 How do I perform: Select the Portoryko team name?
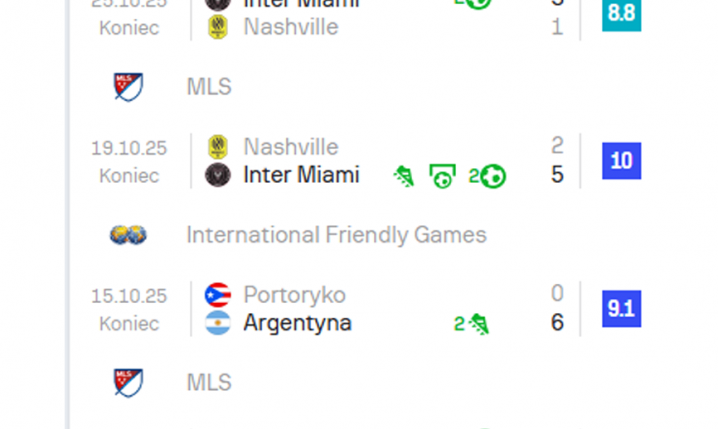(x=294, y=295)
